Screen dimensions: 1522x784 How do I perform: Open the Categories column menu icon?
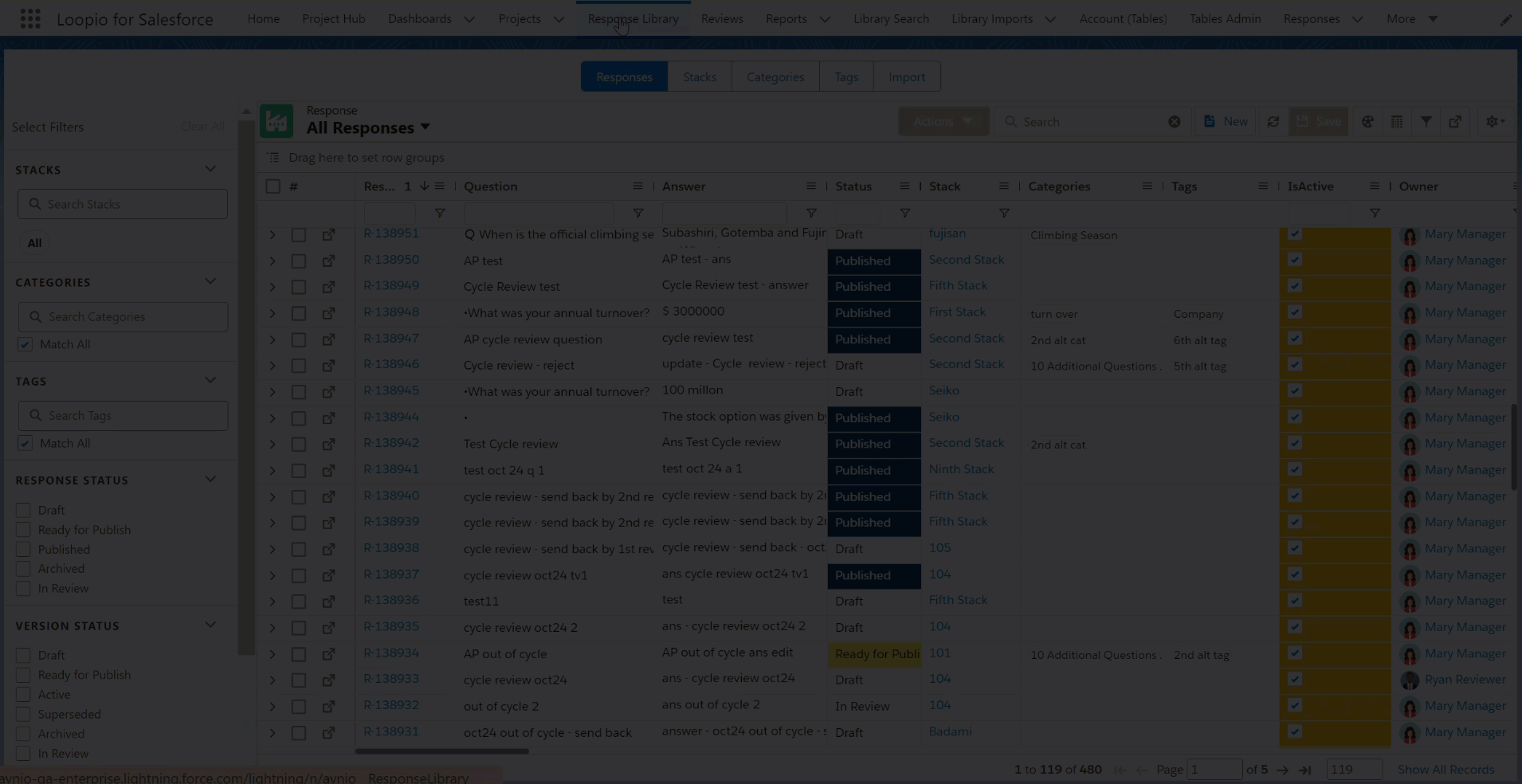(1147, 186)
